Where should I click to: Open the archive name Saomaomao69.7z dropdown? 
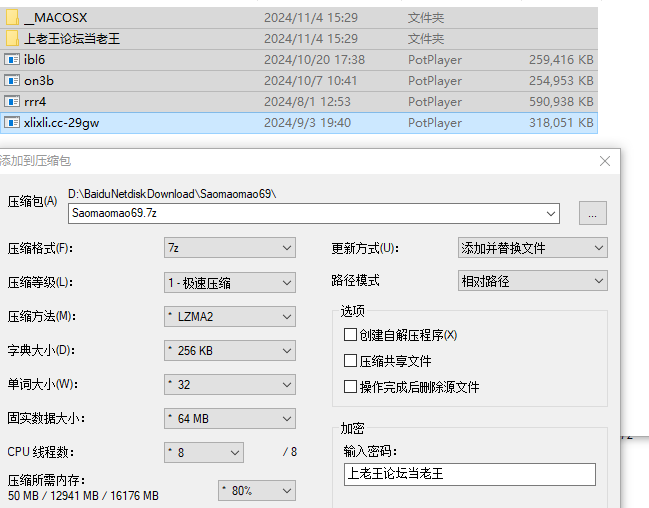(x=550, y=214)
